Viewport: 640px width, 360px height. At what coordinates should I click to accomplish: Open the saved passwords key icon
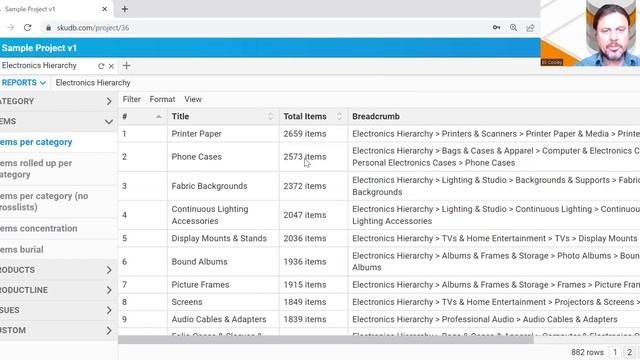click(496, 28)
